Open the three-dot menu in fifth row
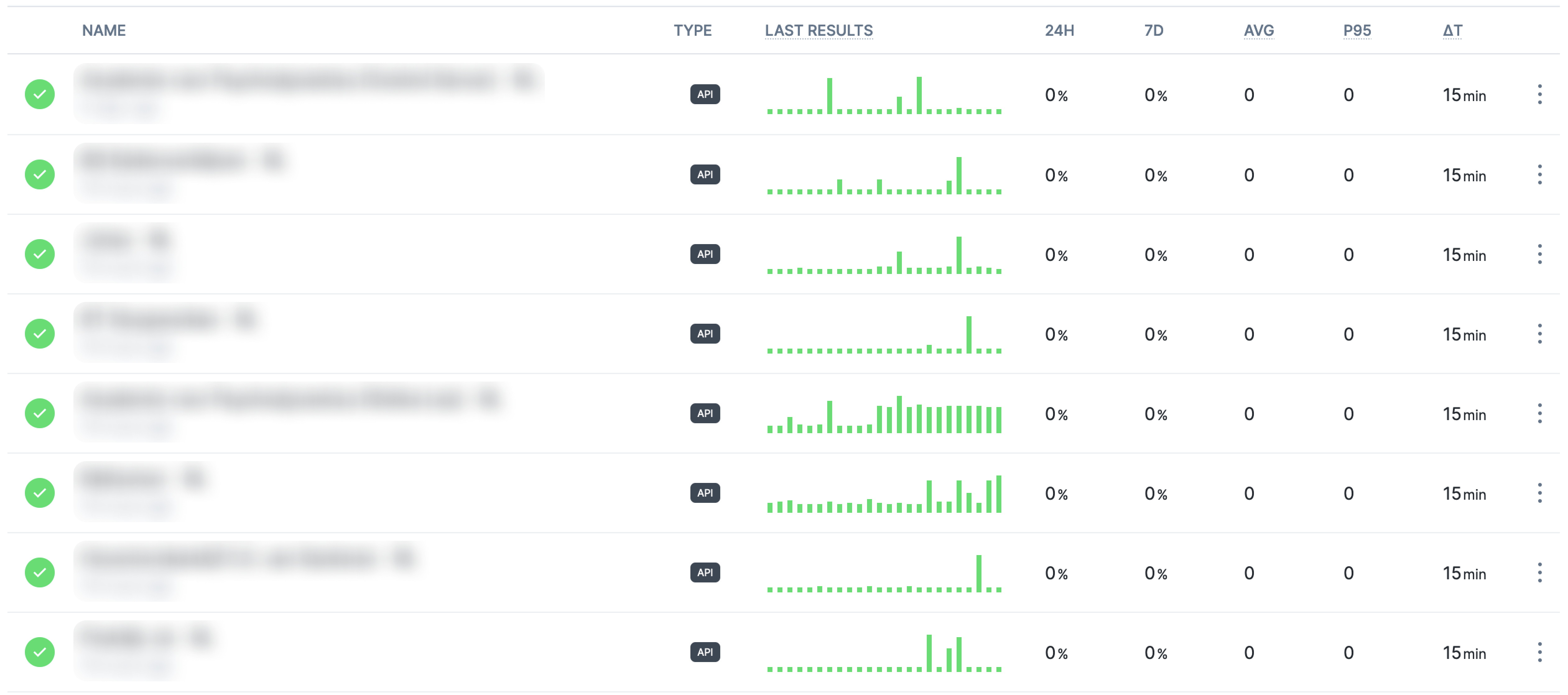Image resolution: width=1568 pixels, height=695 pixels. click(1539, 413)
